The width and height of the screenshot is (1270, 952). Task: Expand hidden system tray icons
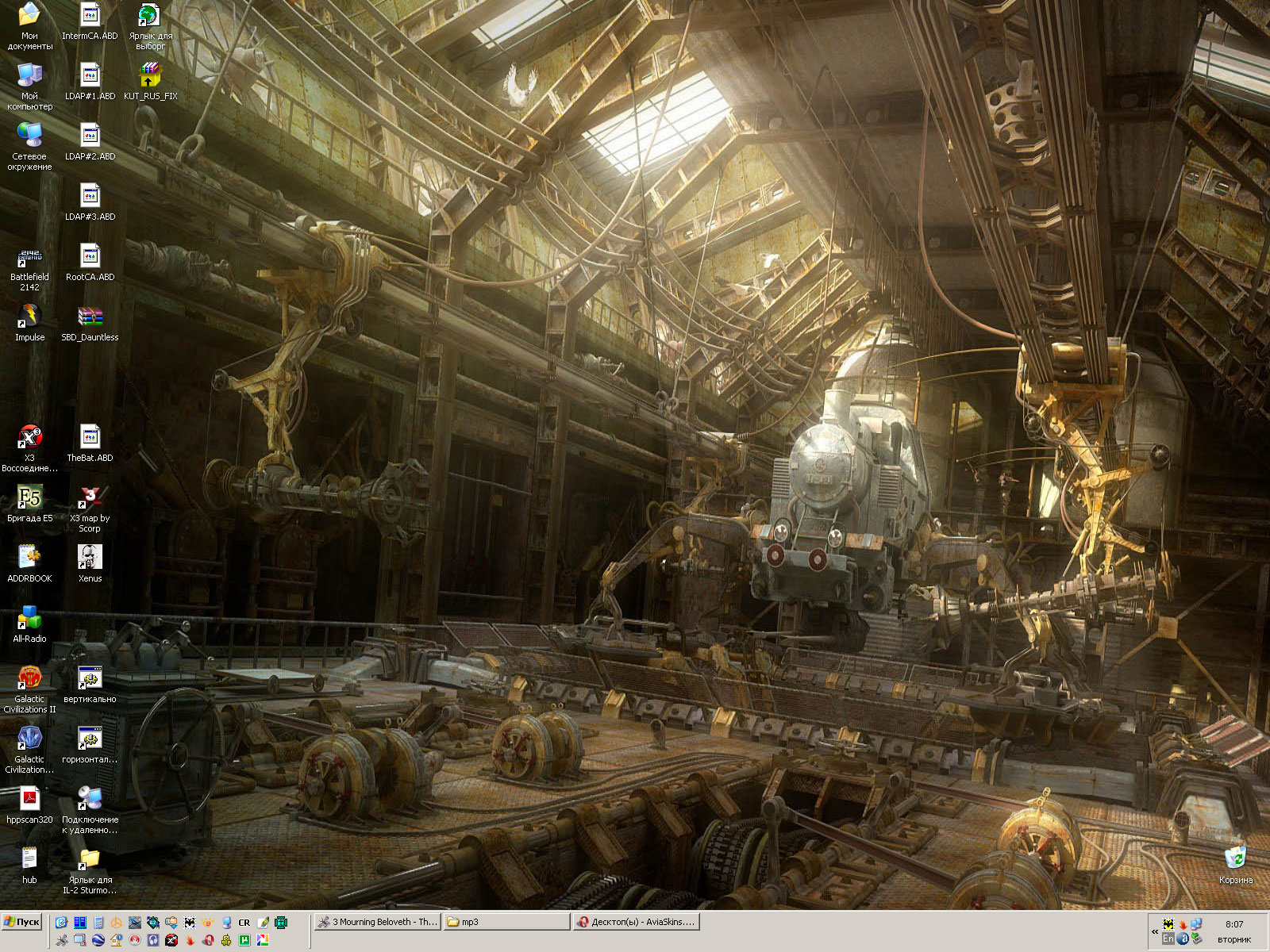(x=1154, y=931)
